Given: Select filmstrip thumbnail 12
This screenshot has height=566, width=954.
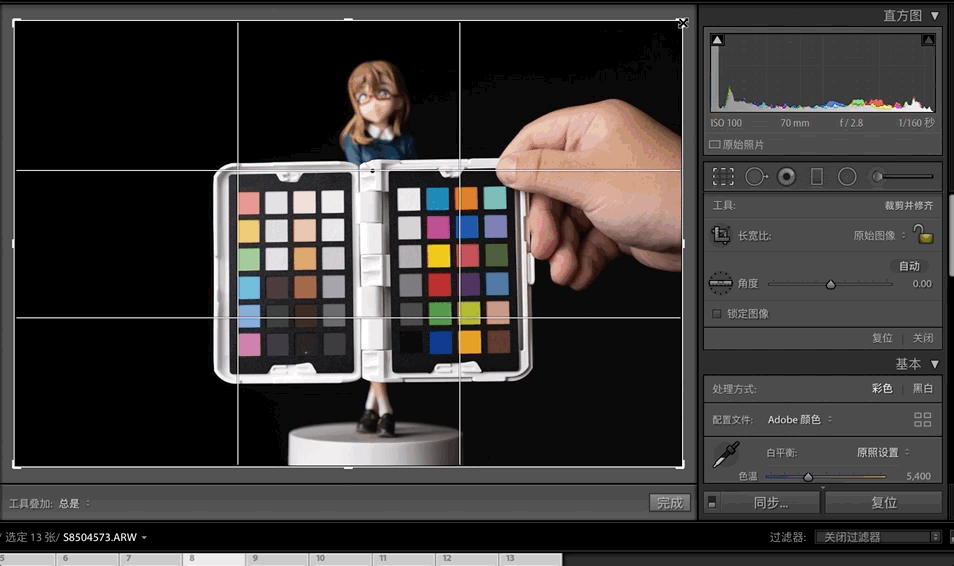Looking at the screenshot, I should point(468,559).
